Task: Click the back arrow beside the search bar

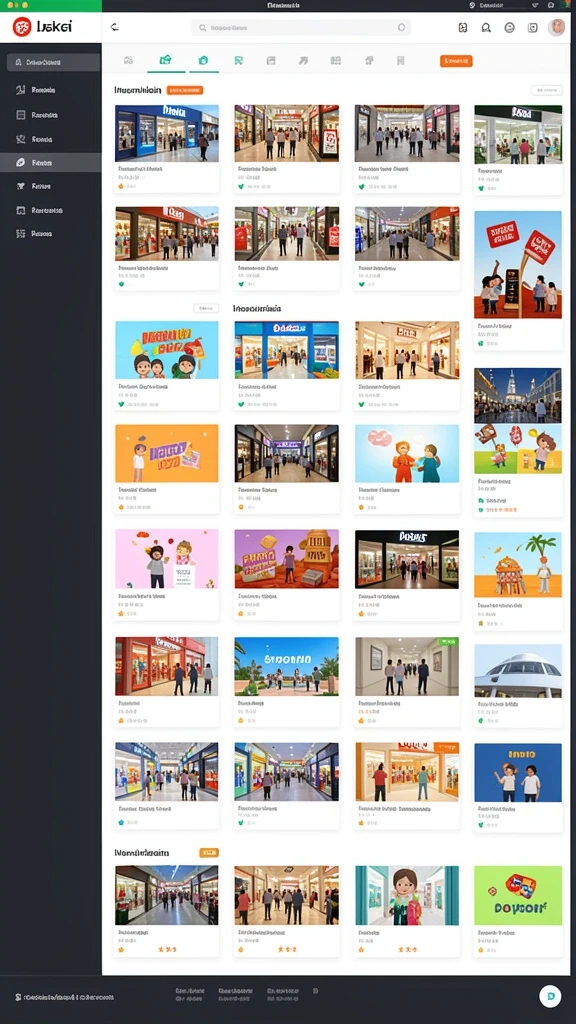Action: point(114,27)
